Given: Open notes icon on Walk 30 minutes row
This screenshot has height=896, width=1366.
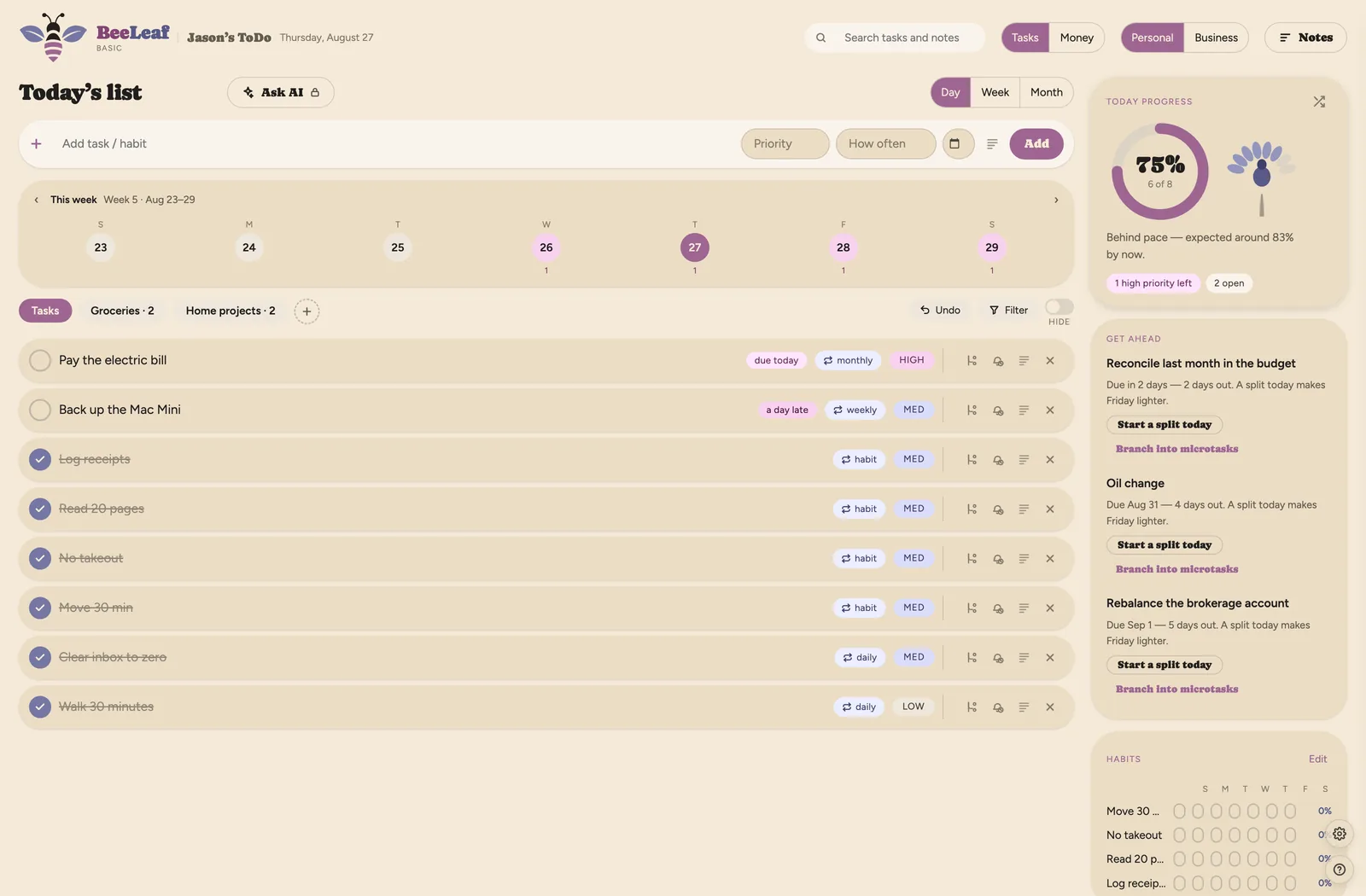Looking at the screenshot, I should (x=1024, y=707).
